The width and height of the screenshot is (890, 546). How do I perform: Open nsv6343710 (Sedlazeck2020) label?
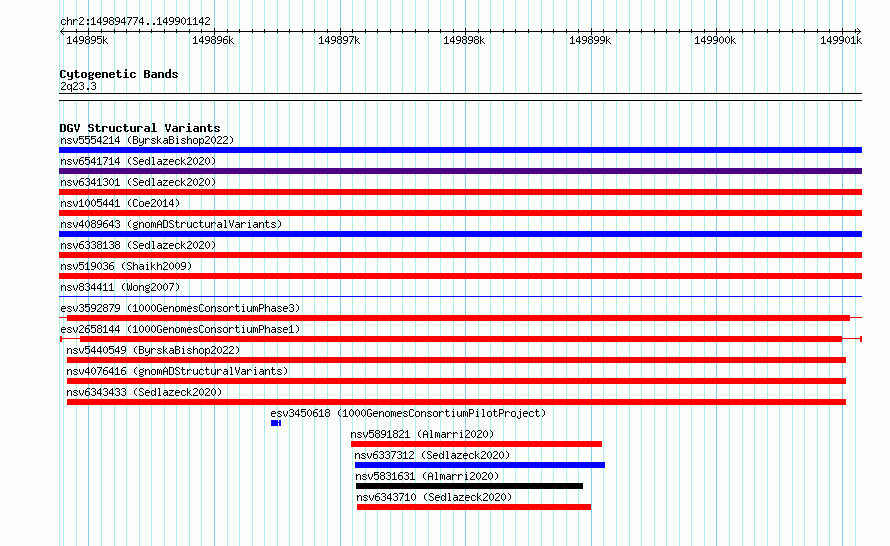point(434,497)
